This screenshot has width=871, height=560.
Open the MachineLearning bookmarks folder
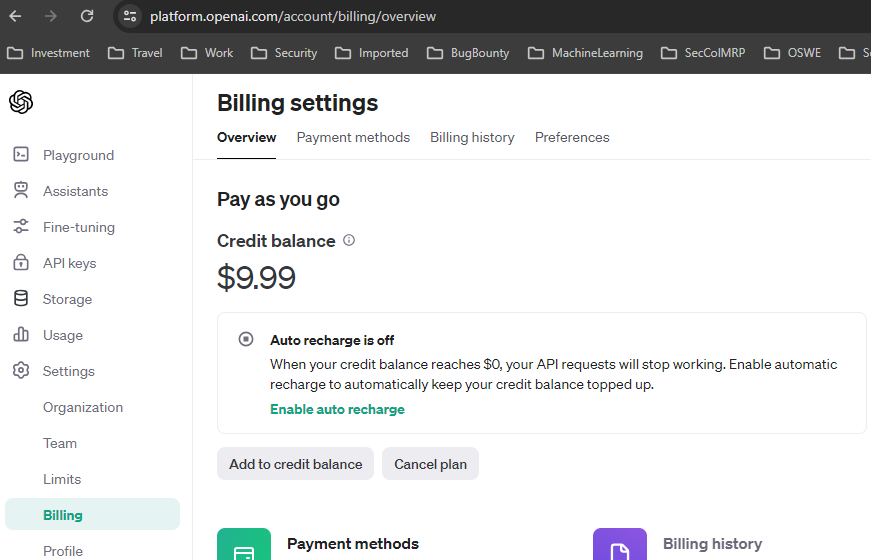585,53
